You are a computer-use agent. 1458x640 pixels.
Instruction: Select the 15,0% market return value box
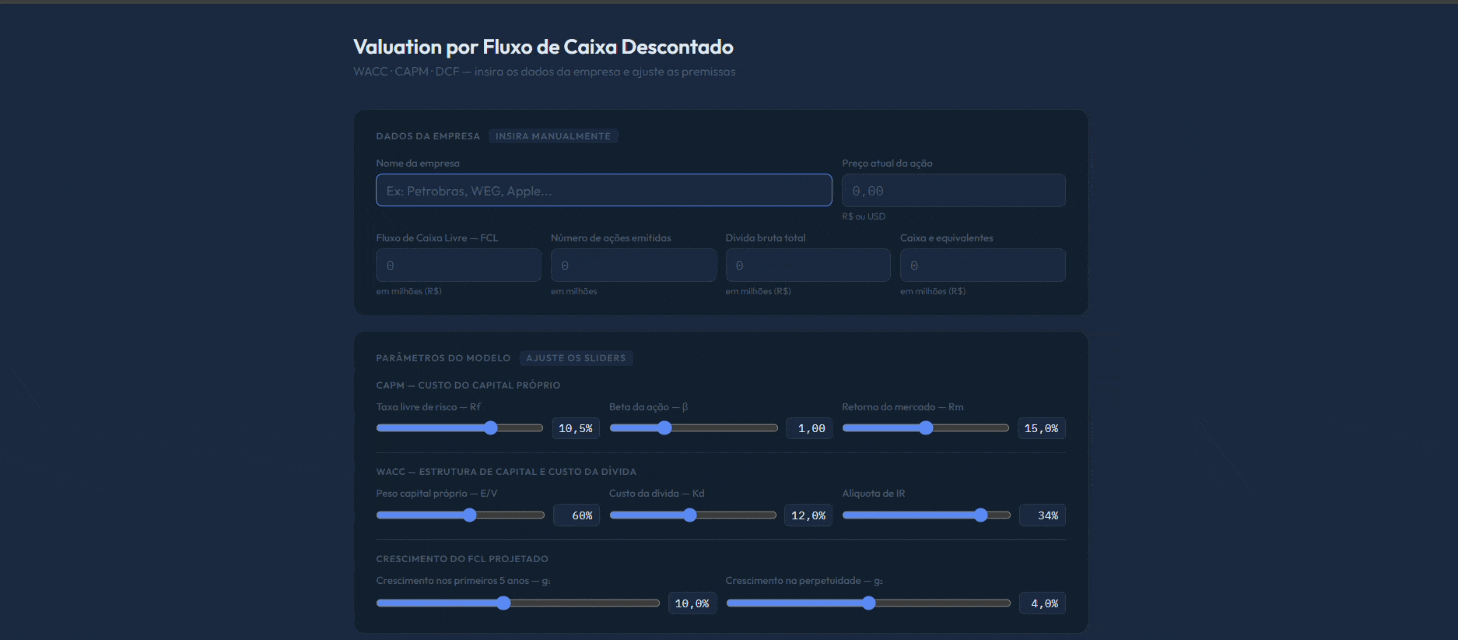[x=1042, y=428]
